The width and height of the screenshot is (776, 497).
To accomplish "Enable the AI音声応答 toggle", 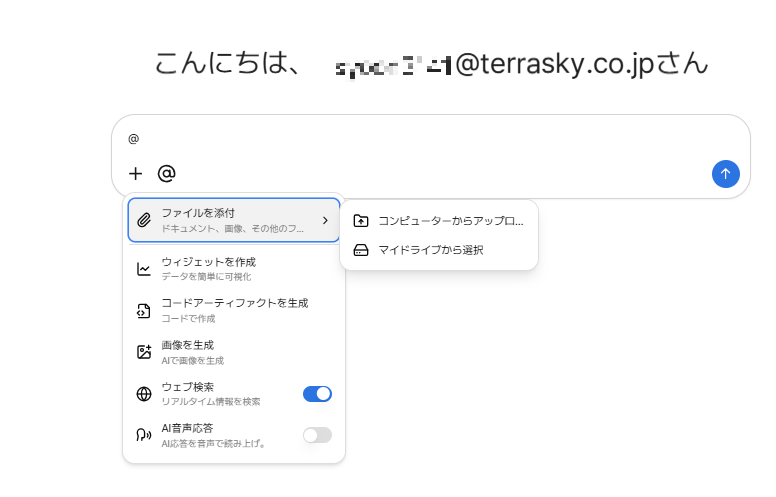I will (317, 435).
